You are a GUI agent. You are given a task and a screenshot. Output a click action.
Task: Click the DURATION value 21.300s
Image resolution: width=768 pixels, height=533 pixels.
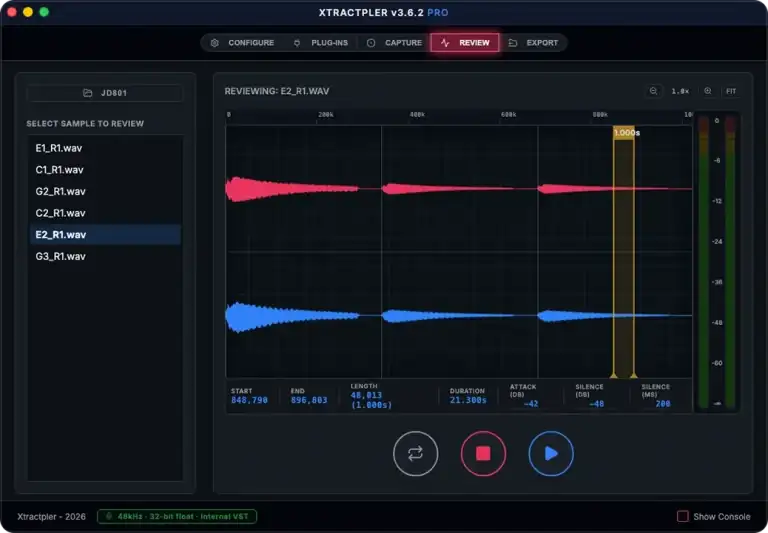pyautogui.click(x=468, y=400)
